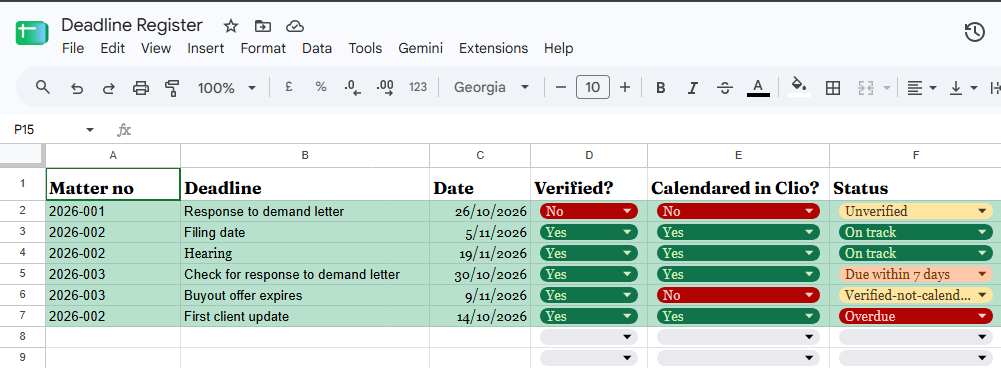This screenshot has width=1001, height=368.
Task: Click the print icon
Action: (140, 88)
